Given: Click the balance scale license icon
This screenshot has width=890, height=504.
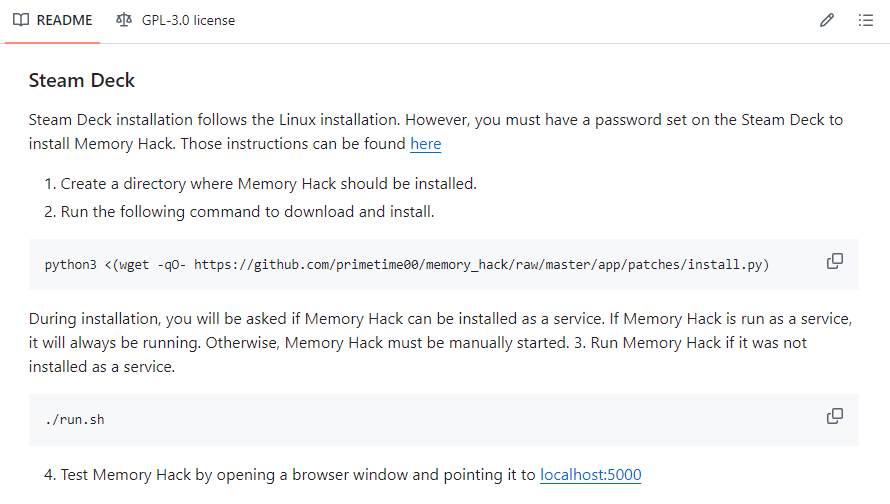Looking at the screenshot, I should [124, 20].
